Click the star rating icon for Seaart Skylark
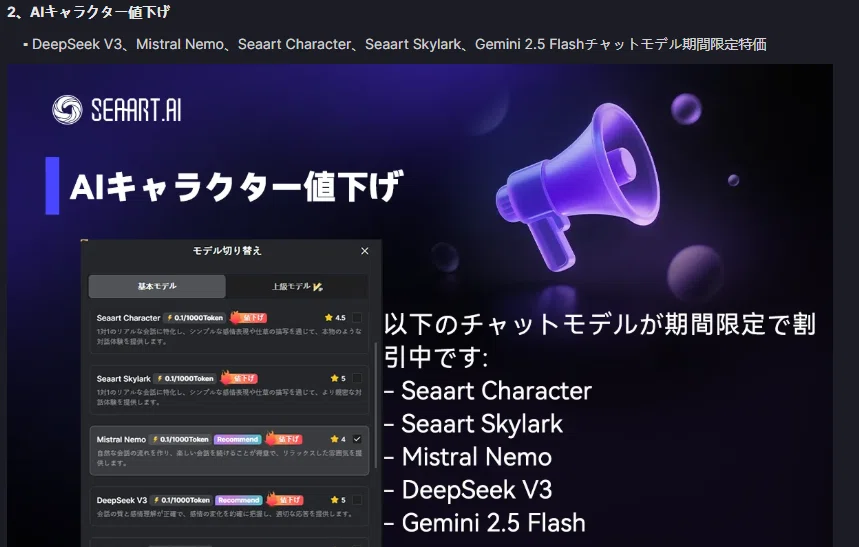Screen dimensions: 859x547 [x=334, y=378]
